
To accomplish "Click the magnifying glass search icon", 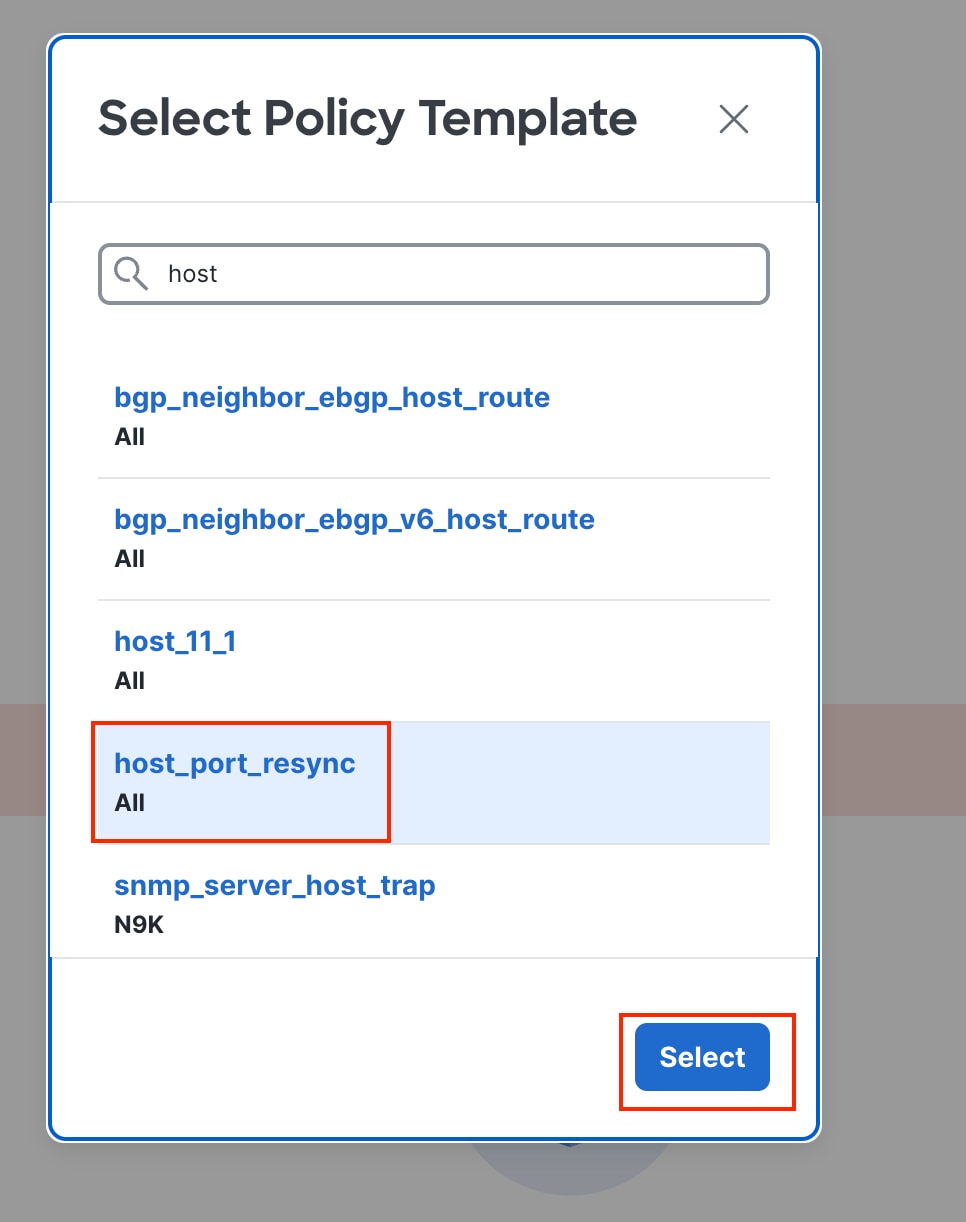I will [x=131, y=274].
